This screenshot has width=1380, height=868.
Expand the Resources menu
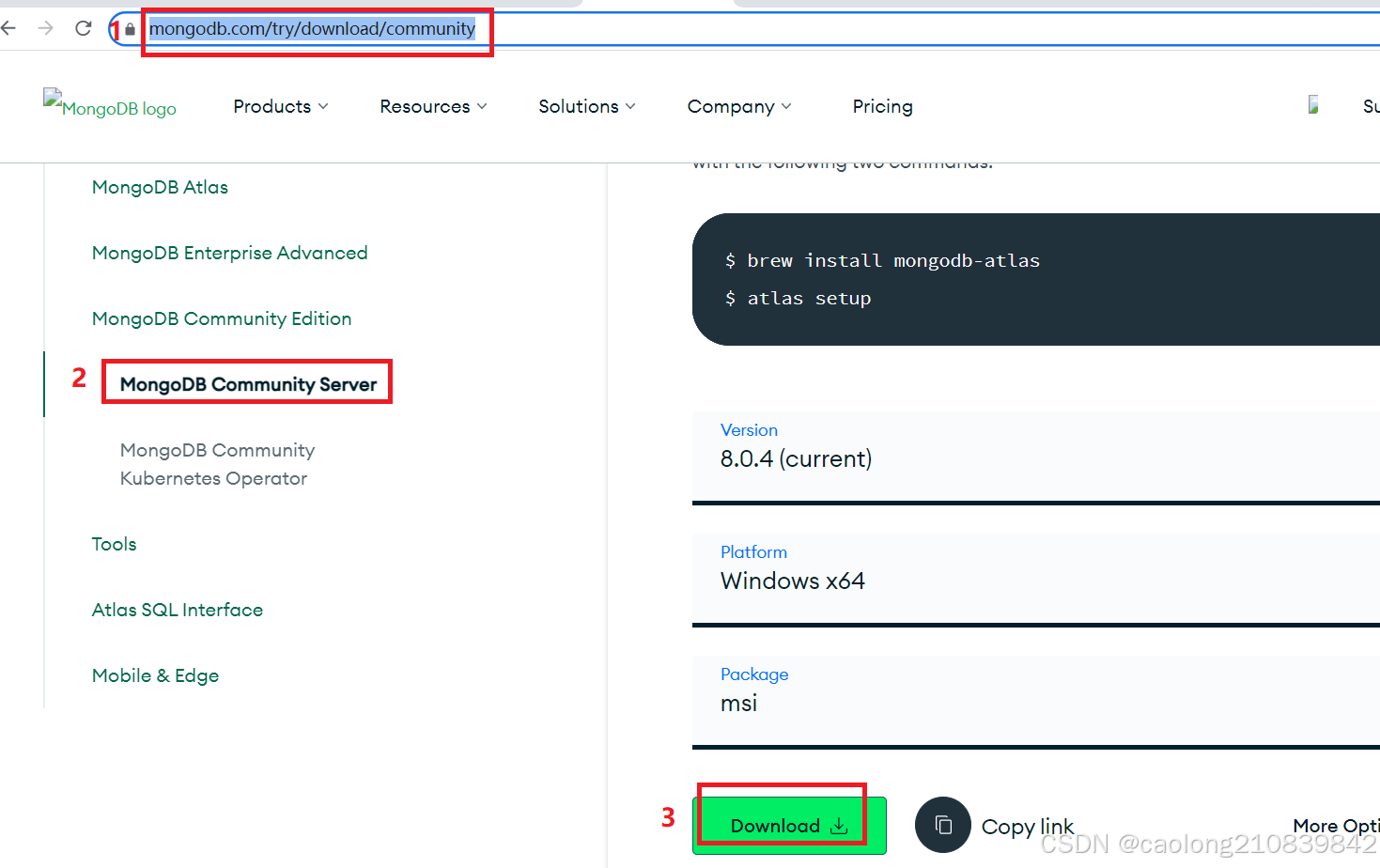[x=433, y=106]
